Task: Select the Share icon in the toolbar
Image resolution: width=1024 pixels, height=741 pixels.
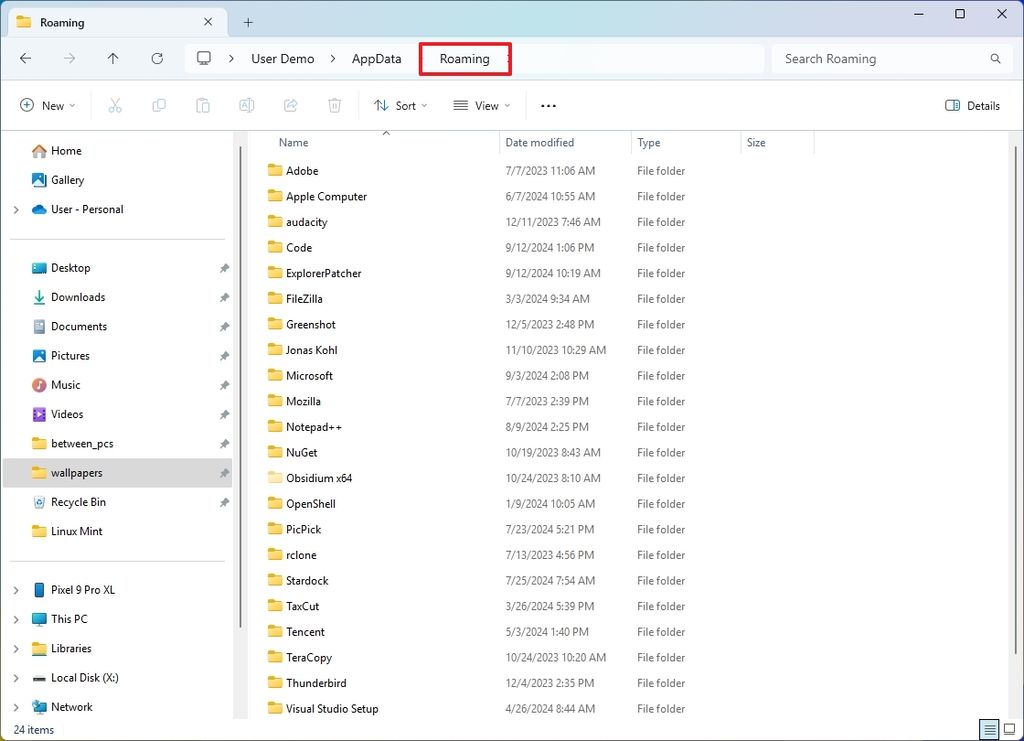Action: coord(291,105)
